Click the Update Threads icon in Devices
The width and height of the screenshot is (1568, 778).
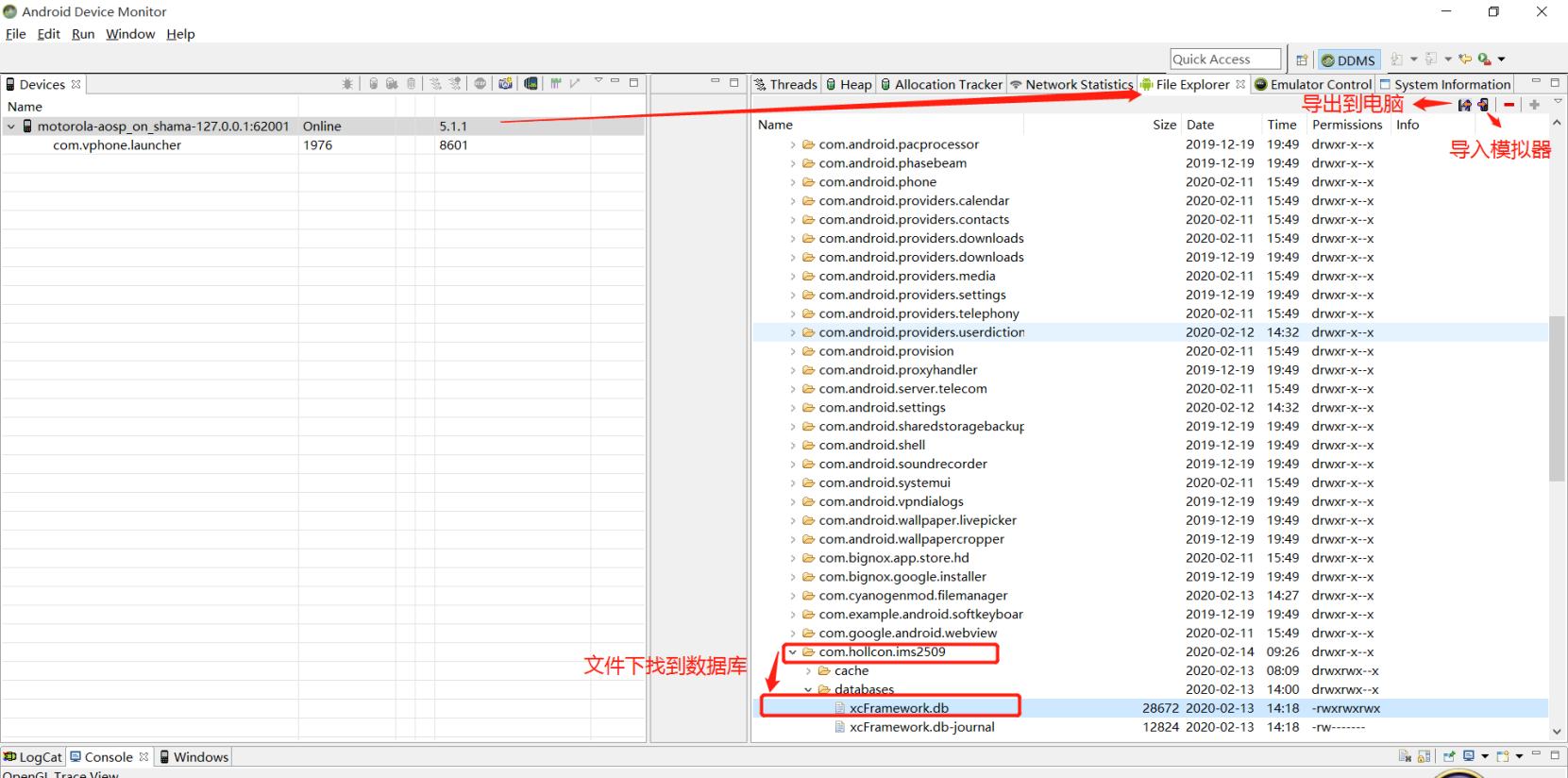click(435, 83)
